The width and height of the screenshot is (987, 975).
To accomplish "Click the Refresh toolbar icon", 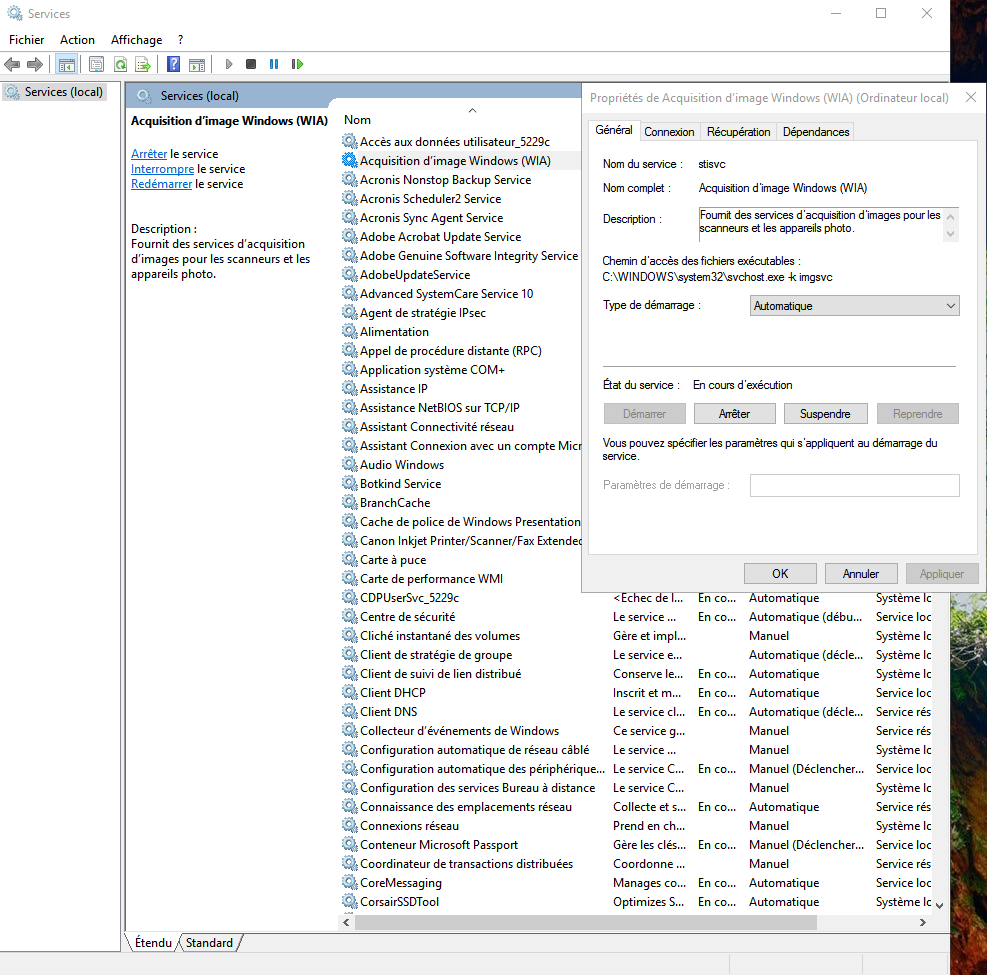I will 120,64.
